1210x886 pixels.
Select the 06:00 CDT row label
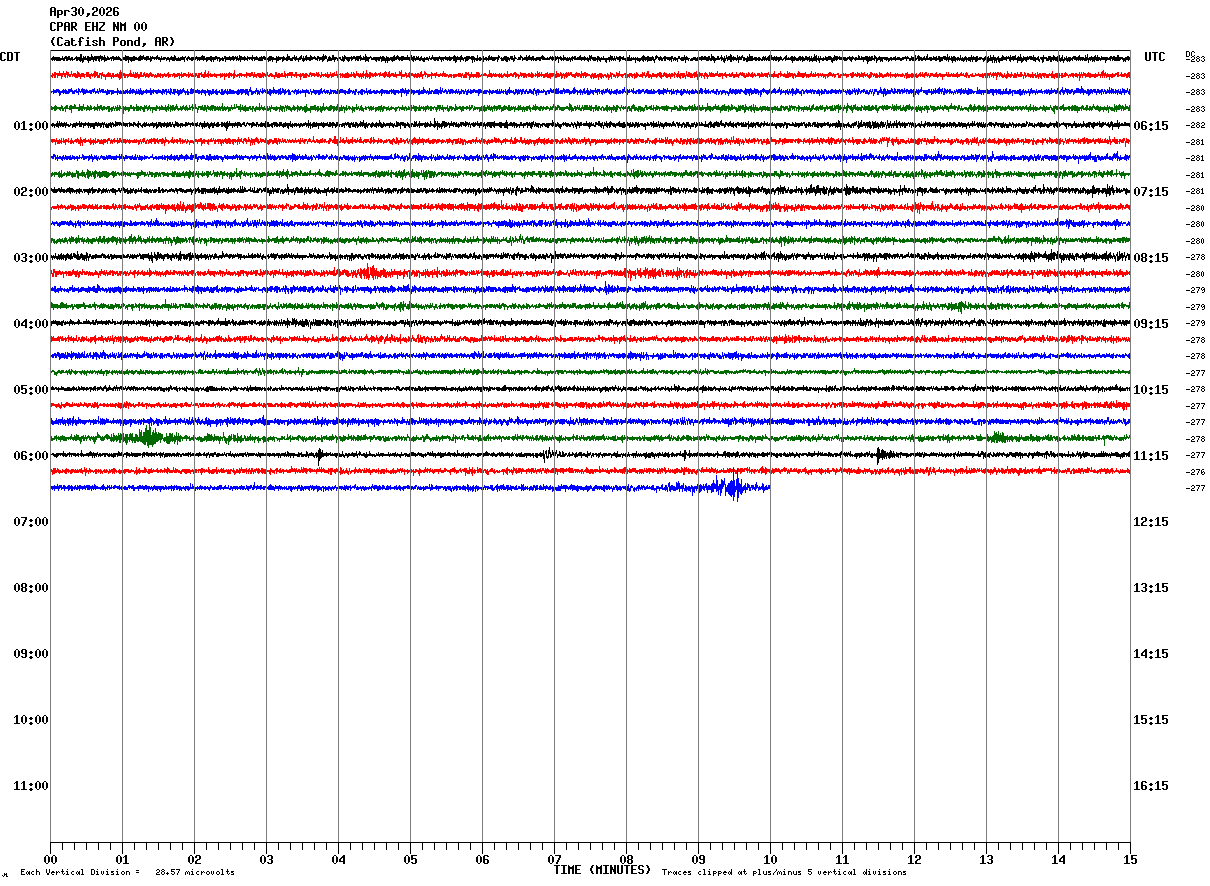(31, 455)
